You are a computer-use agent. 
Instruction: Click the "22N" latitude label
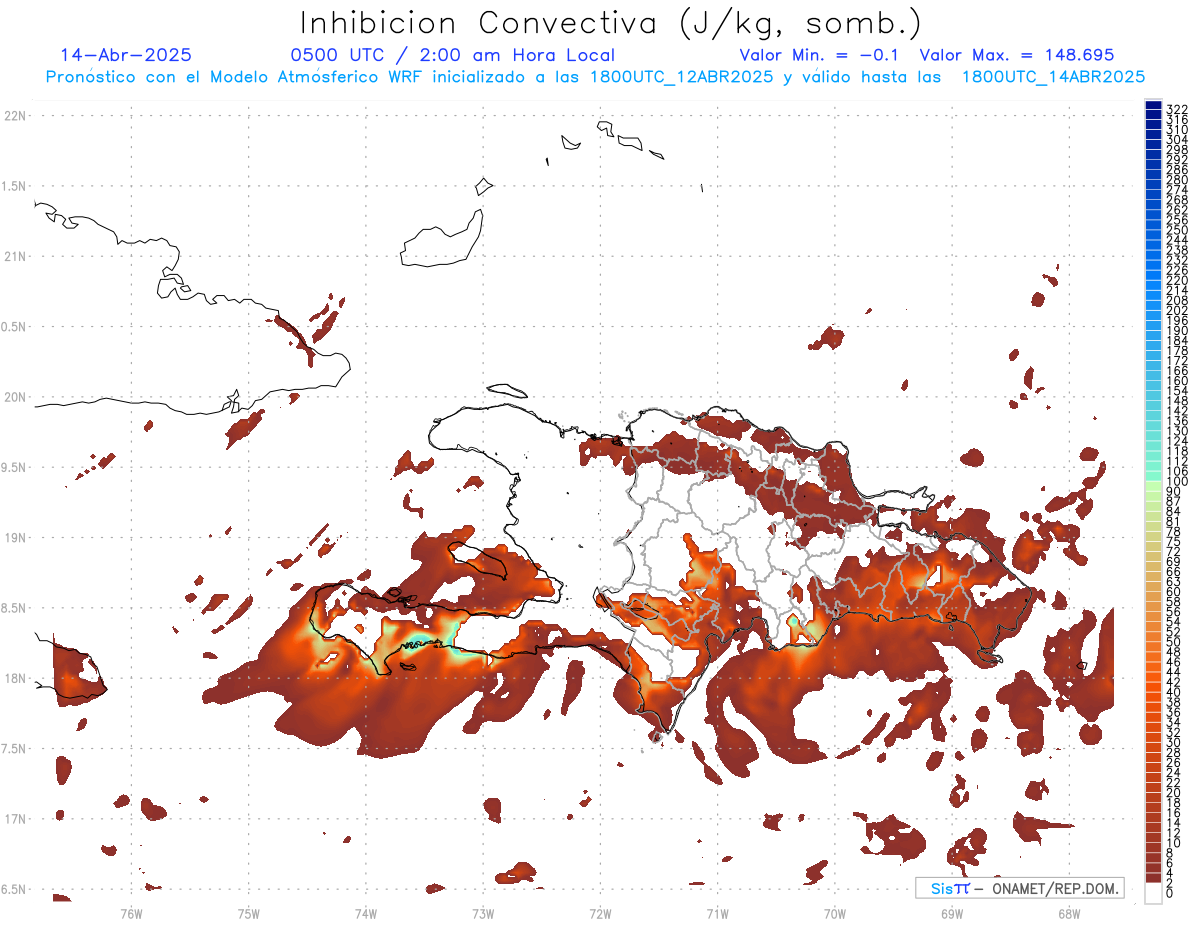15,116
